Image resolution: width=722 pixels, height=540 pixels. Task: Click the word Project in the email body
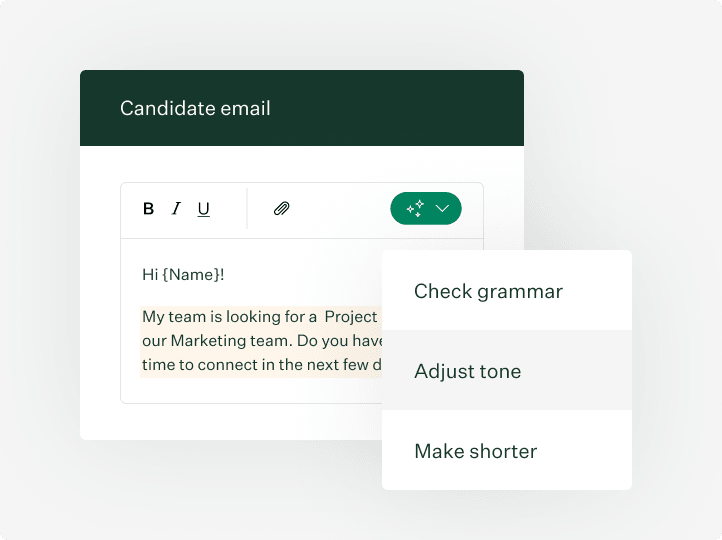351,317
